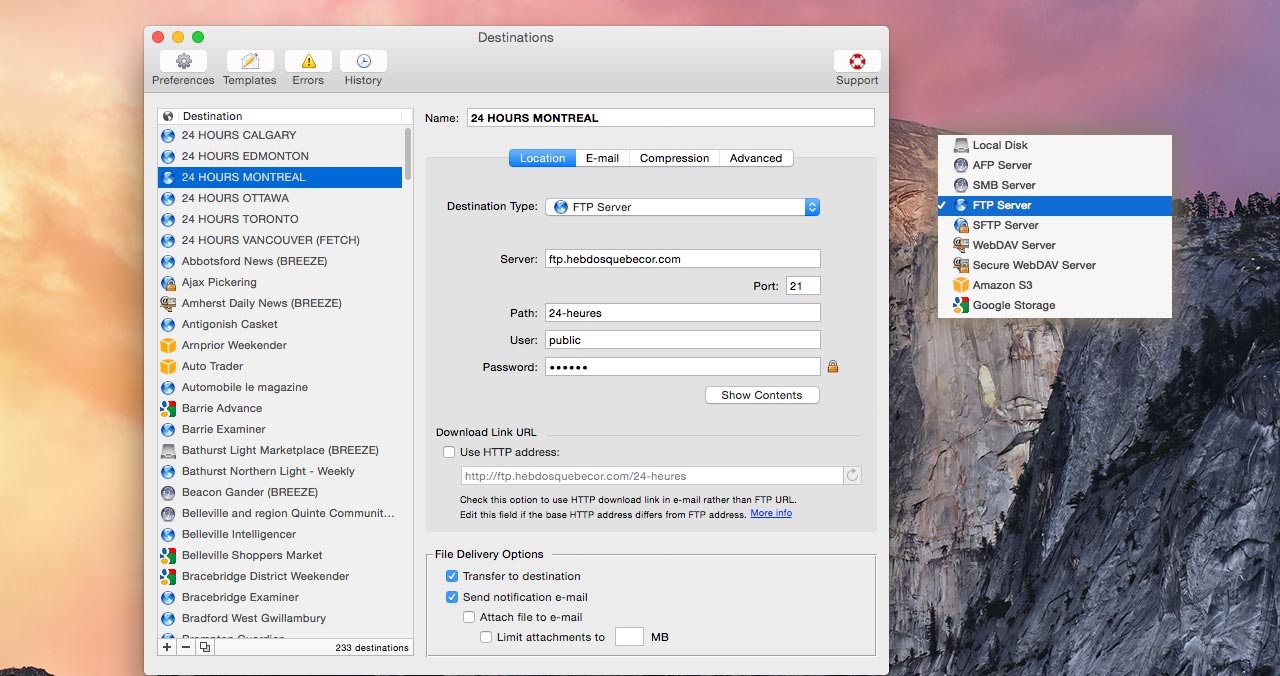Click the refresh icon in HTTP address field

[852, 476]
